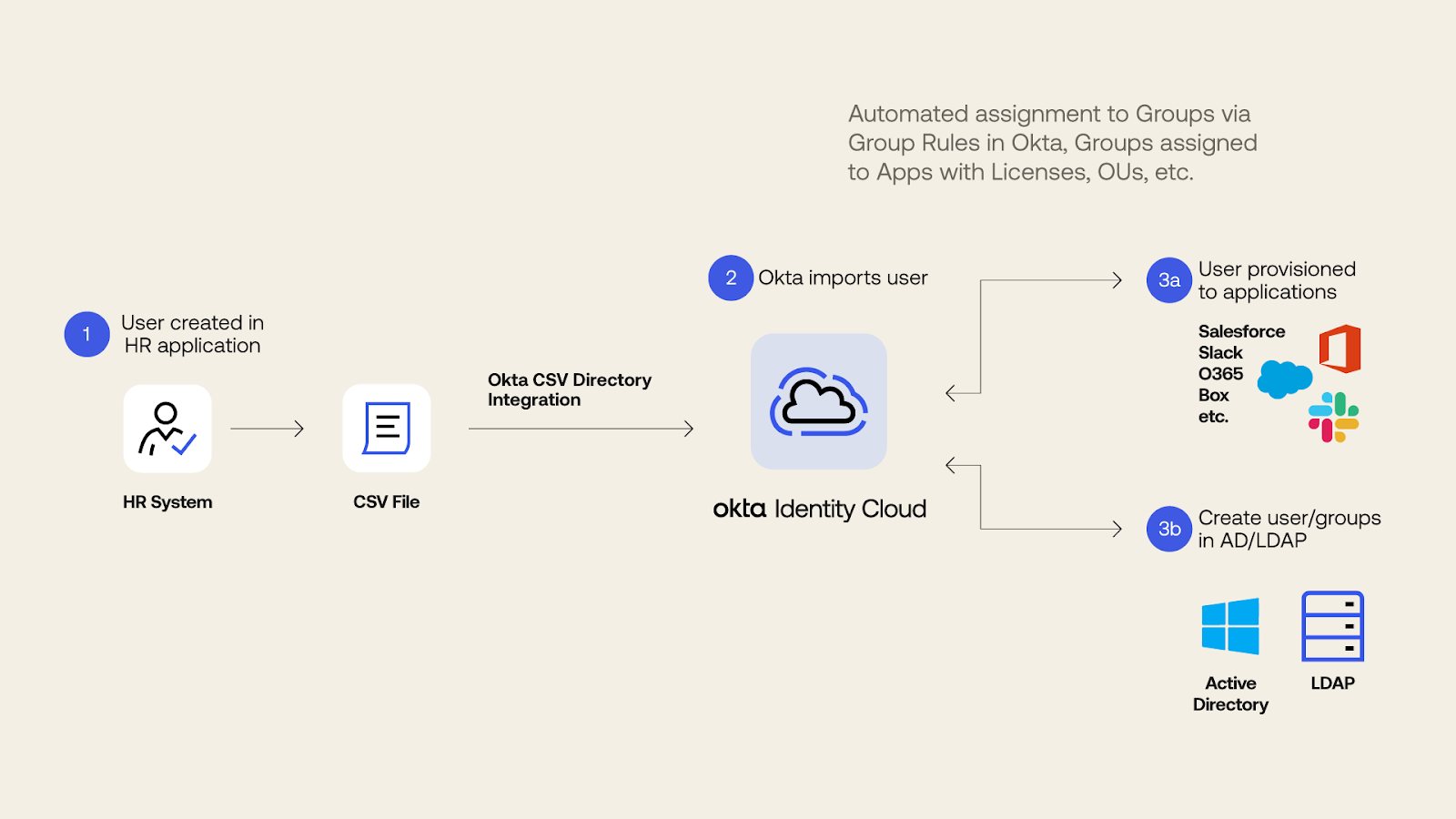Click the 'okta Identity Cloud' wordmark
The image size is (1456, 819).
click(x=819, y=509)
